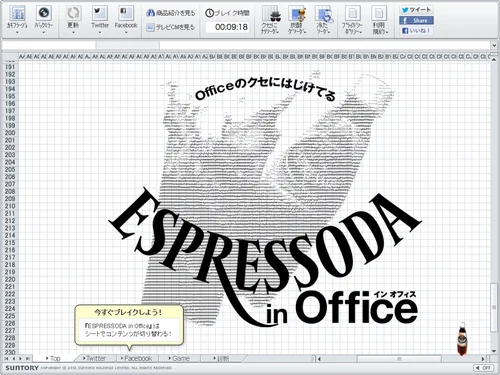Select row header 200
This screenshot has width=500, height=375.
10,133
